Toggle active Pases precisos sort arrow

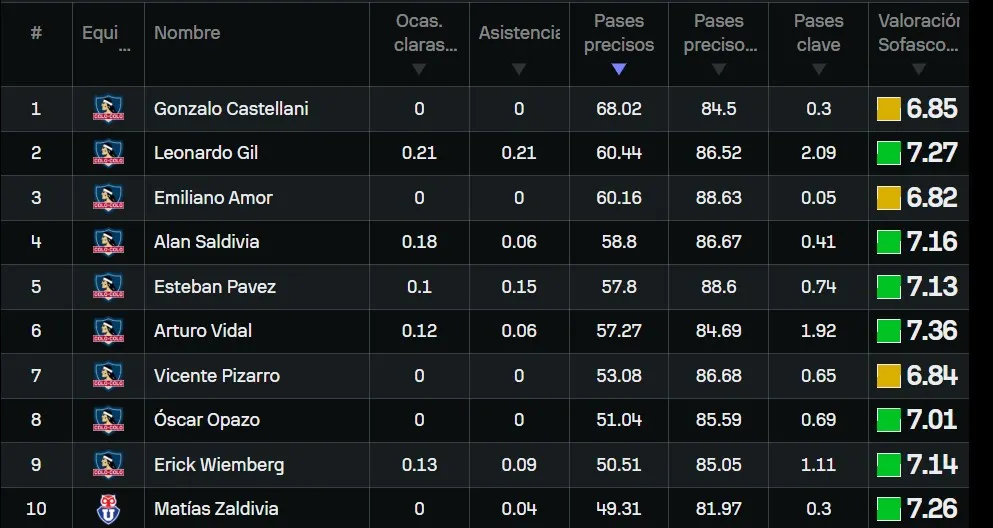pyautogui.click(x=618, y=69)
